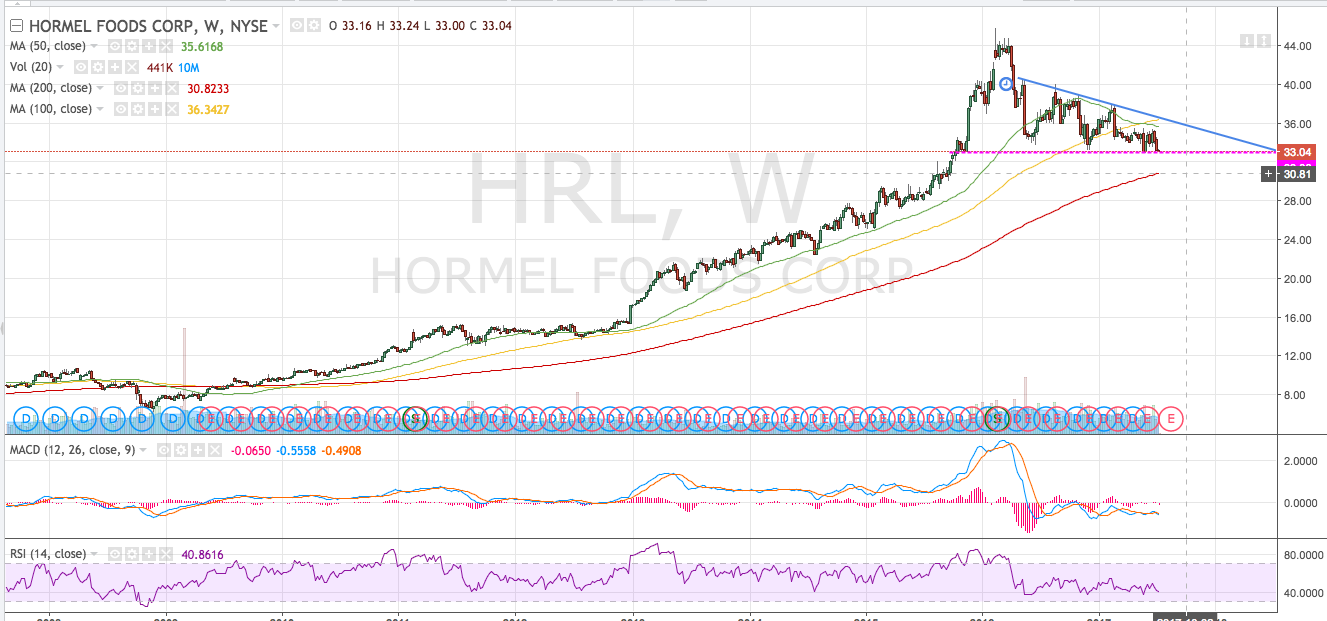Click the plus button beside 30.81 price

click(x=1269, y=174)
